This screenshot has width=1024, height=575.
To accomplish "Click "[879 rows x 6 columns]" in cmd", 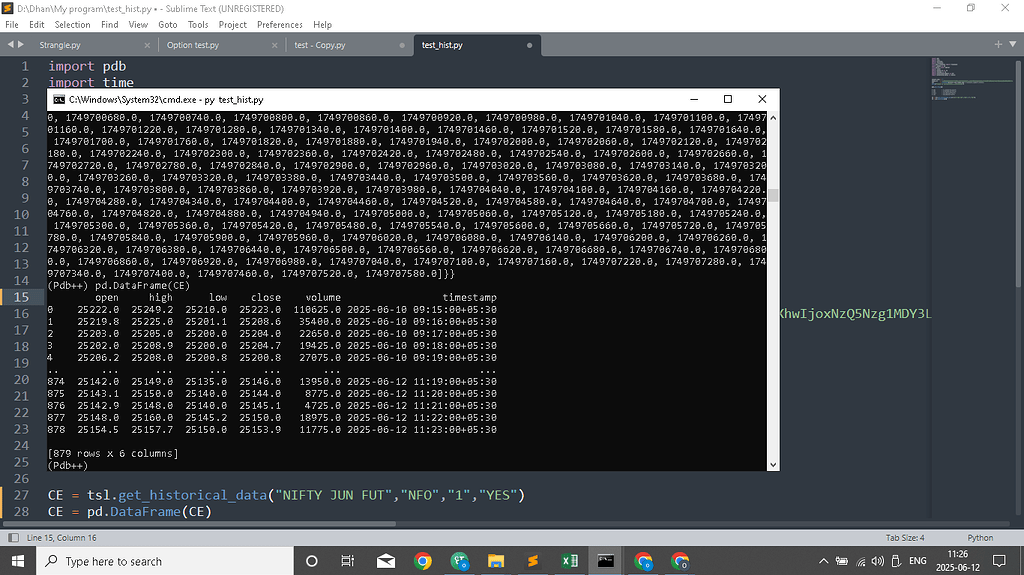I will [x=113, y=453].
